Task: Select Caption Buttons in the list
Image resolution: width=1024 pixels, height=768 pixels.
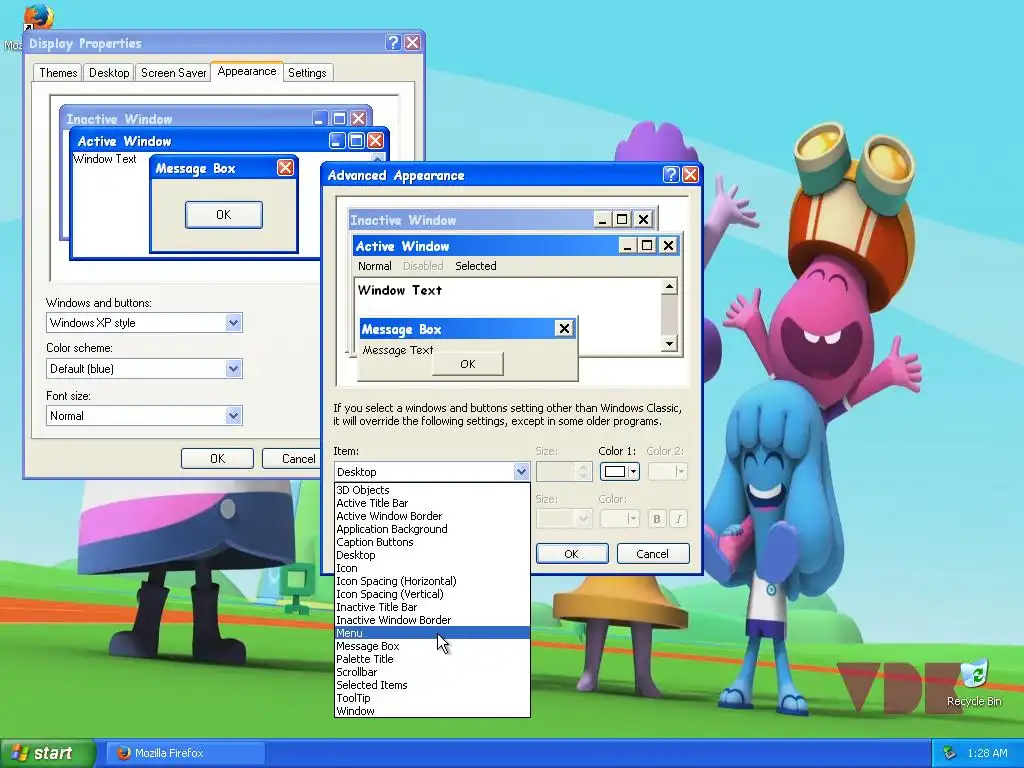Action: coord(432,542)
